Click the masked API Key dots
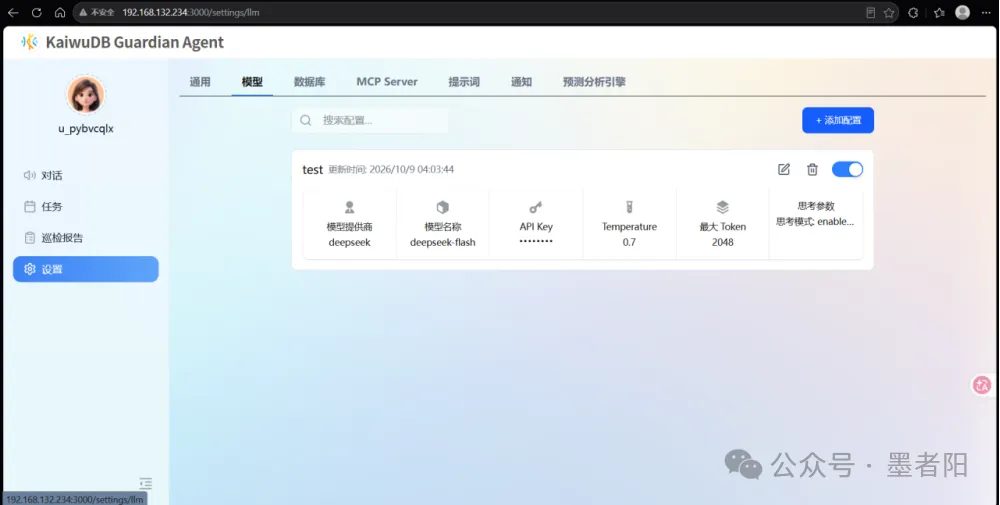This screenshot has height=505, width=1000. click(x=536, y=241)
